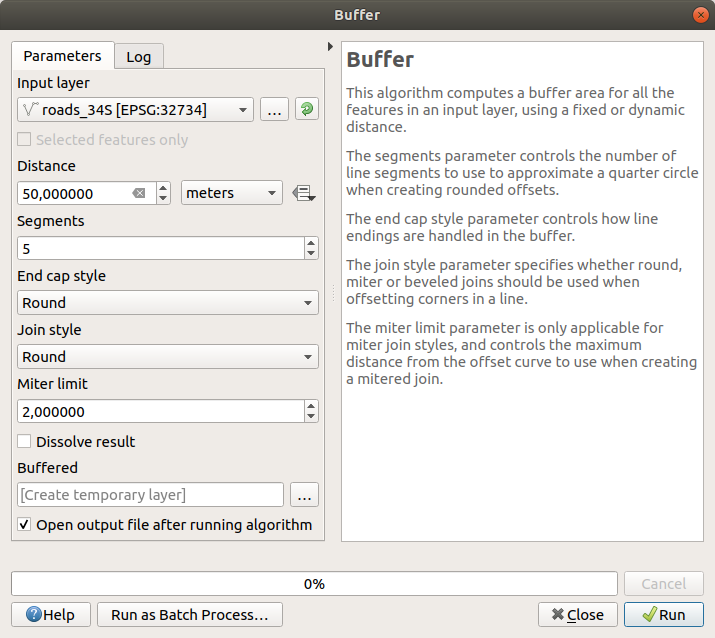Click the 0% progress bar
Screen dimensions: 715x638
click(314, 583)
